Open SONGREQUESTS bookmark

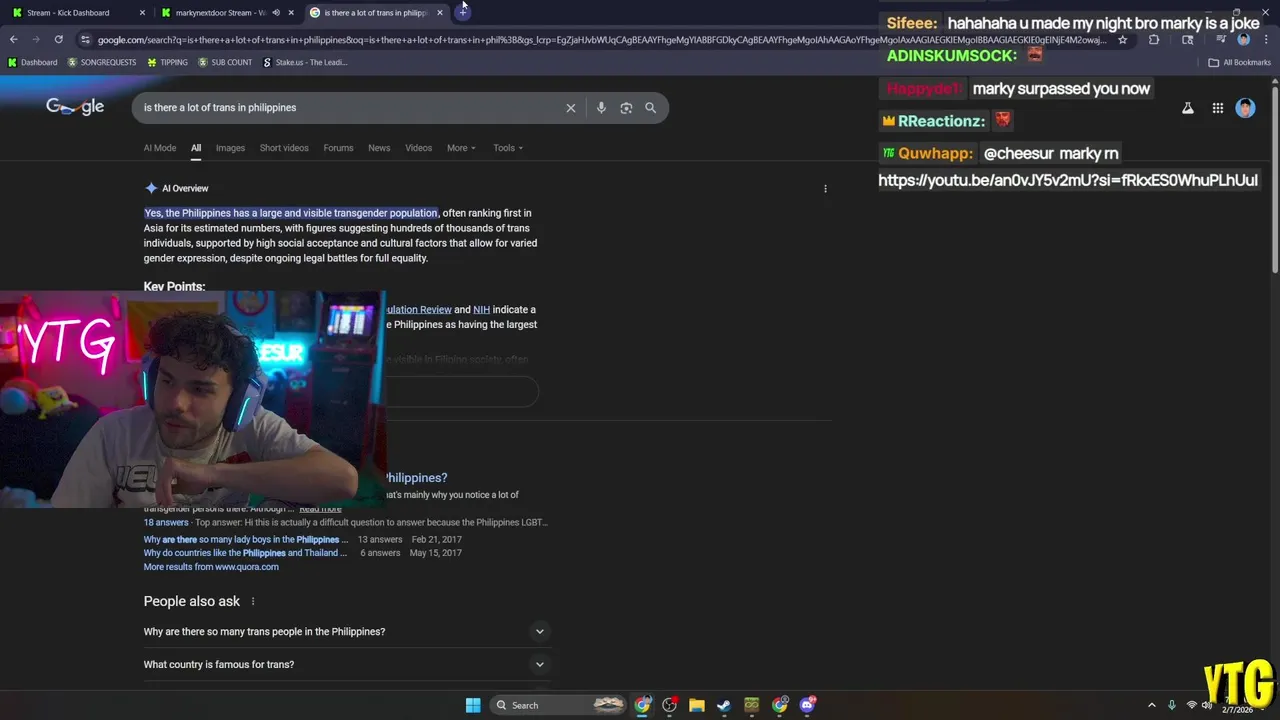(x=102, y=62)
